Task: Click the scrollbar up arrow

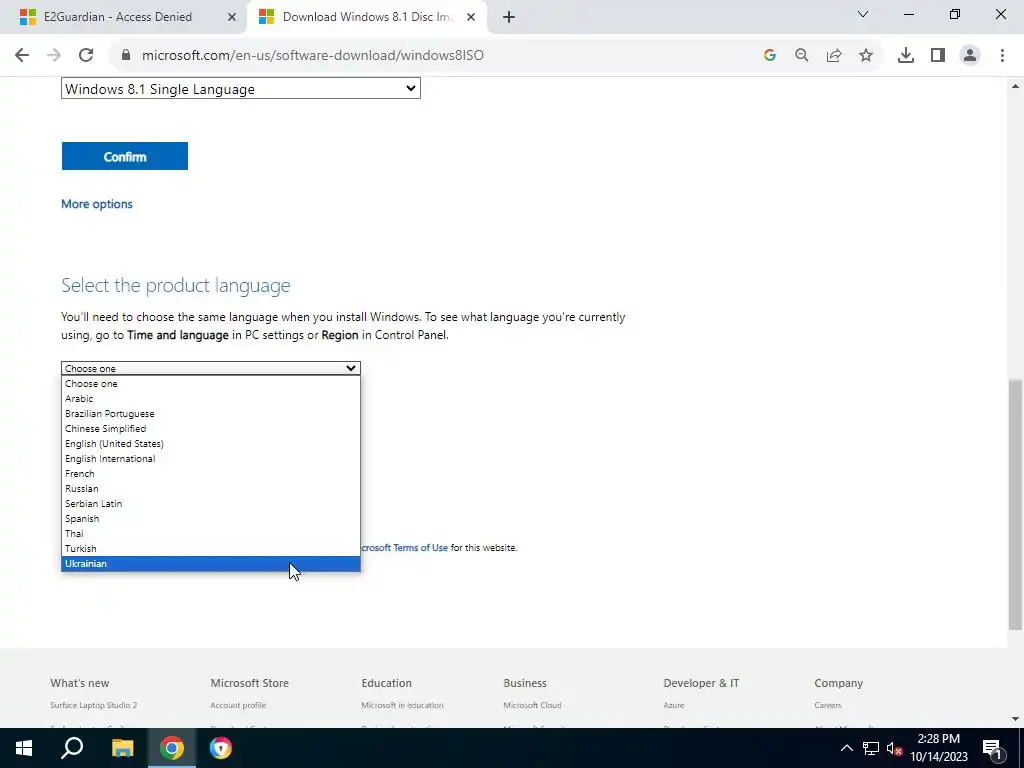Action: (x=1015, y=86)
